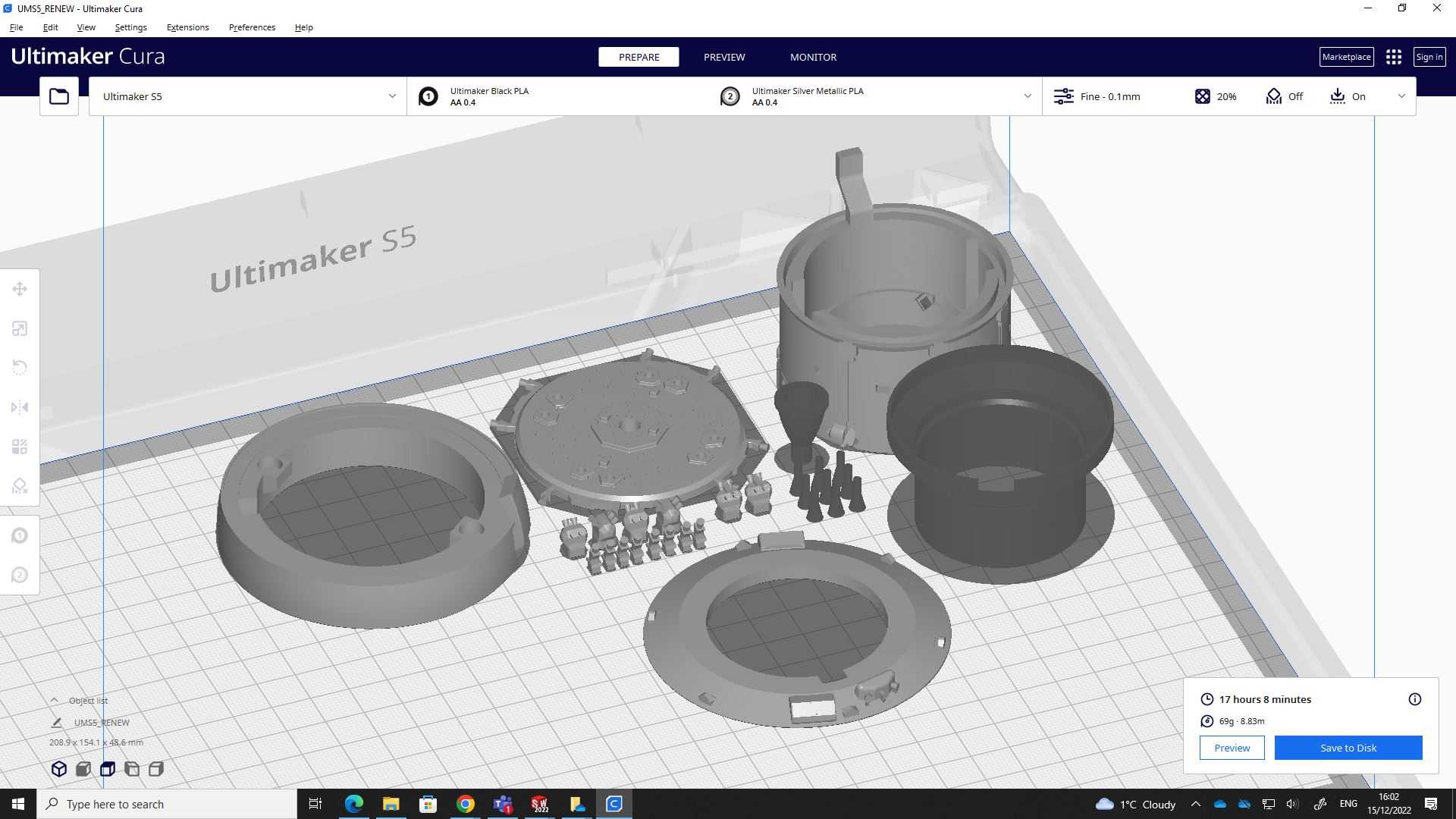The image size is (1456, 819).
Task: Click extruder 2 Silver Metallic PLA icon
Action: click(730, 96)
